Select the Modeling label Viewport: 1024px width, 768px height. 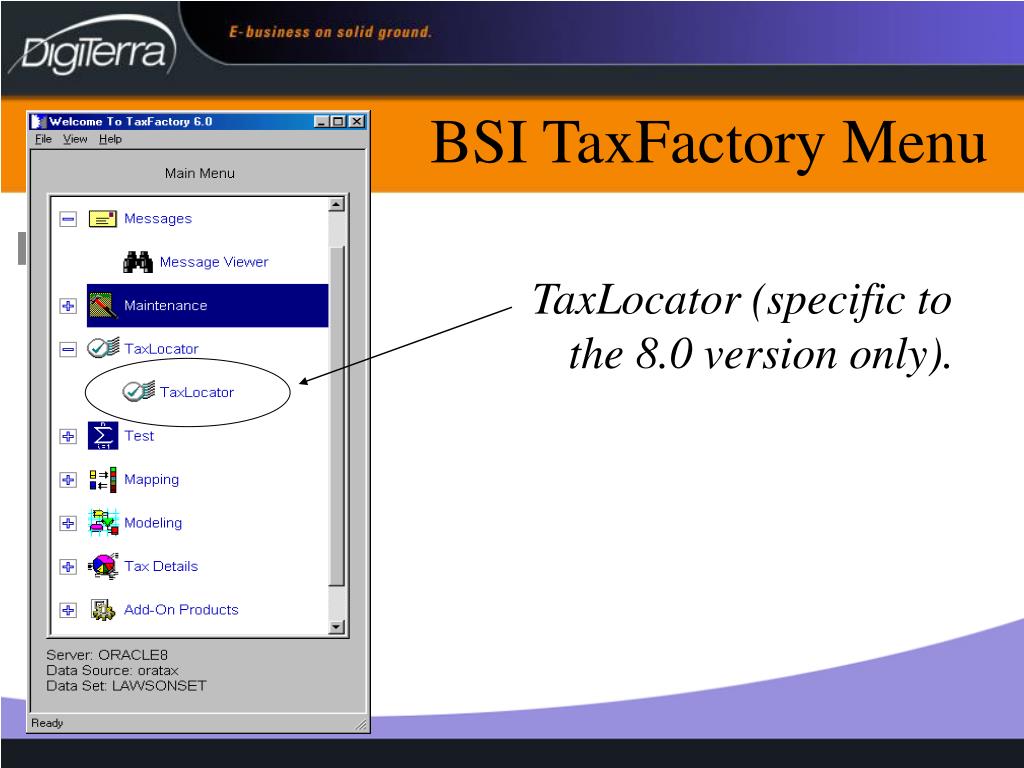(153, 523)
